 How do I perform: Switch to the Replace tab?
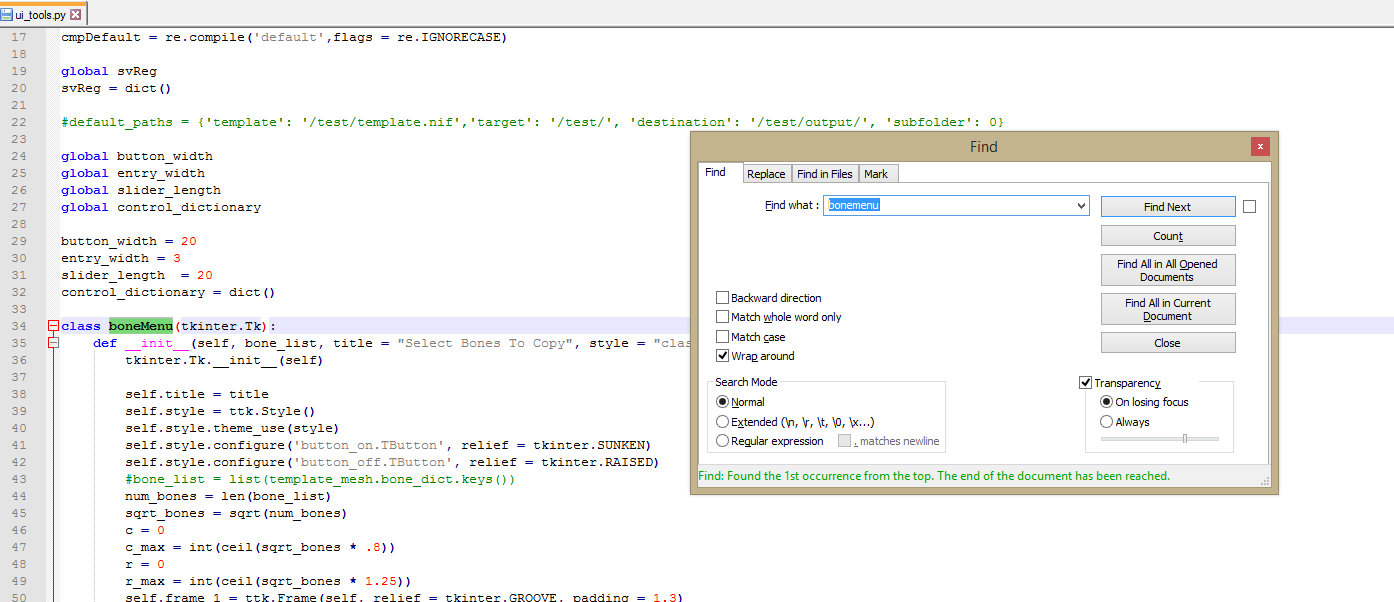pos(766,174)
